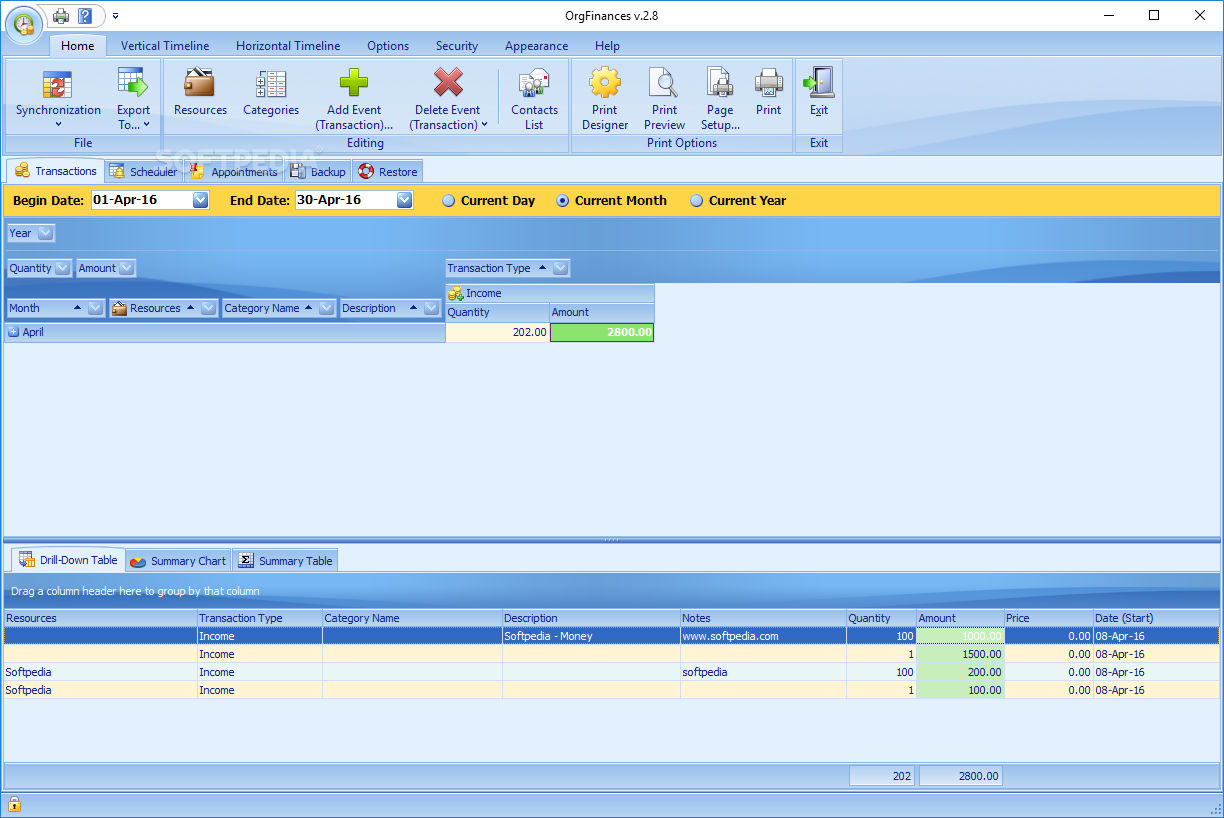Open the Security ribbon tab

click(457, 46)
